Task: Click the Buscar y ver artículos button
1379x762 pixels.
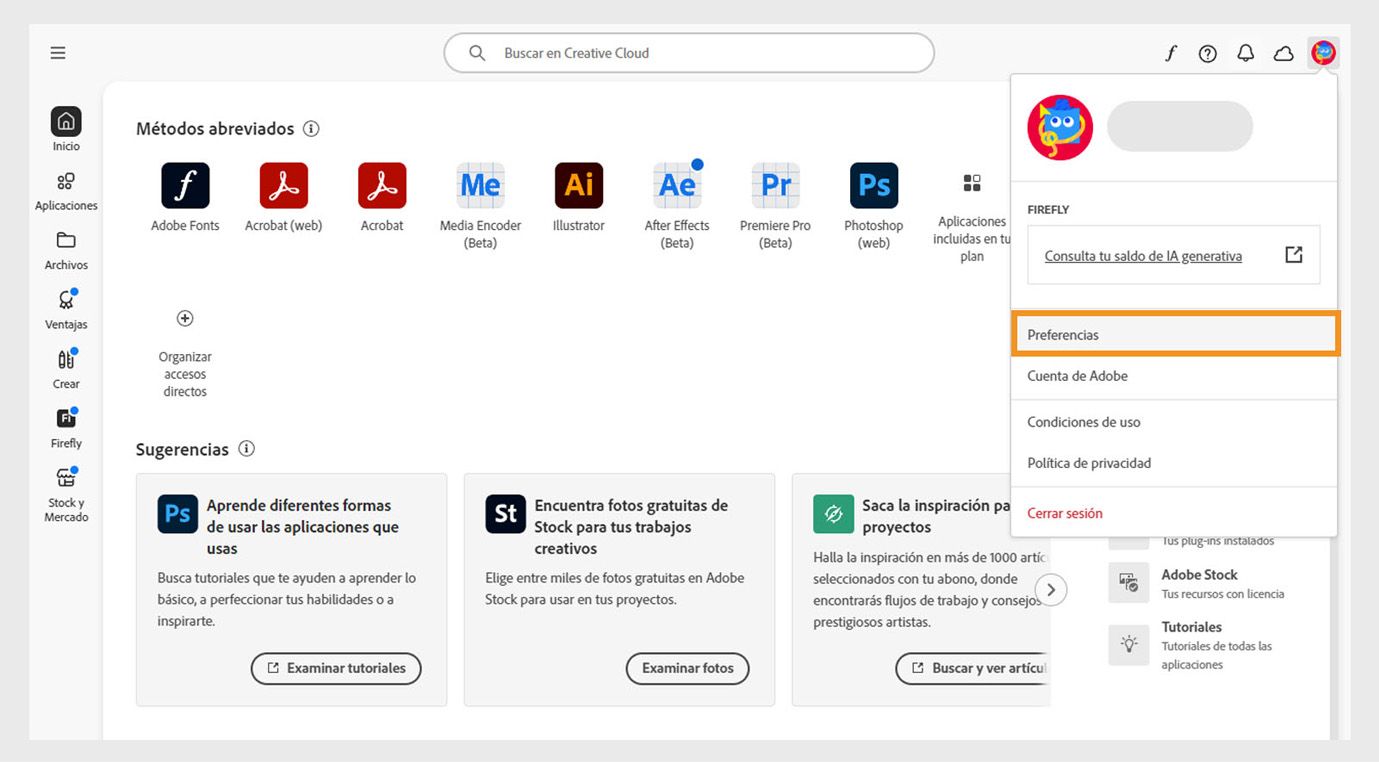Action: [973, 668]
